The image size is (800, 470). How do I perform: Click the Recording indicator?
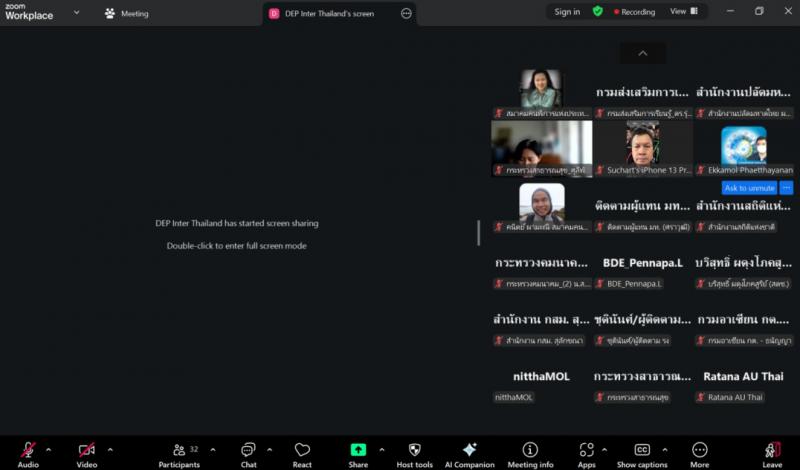tap(635, 12)
